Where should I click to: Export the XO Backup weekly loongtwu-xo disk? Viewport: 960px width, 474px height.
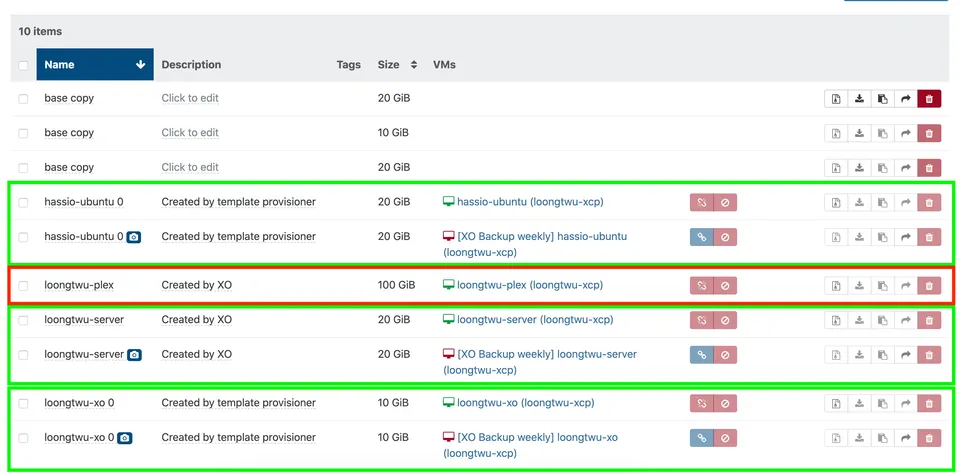click(859, 438)
